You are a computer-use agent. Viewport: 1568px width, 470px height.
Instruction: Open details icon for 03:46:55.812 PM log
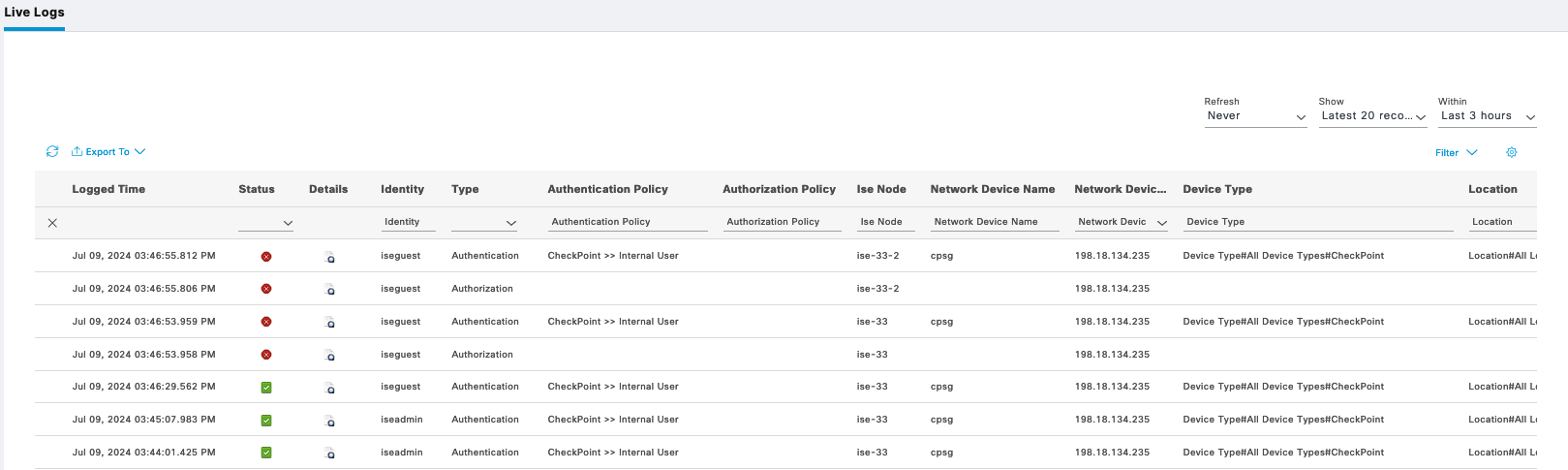coord(329,257)
